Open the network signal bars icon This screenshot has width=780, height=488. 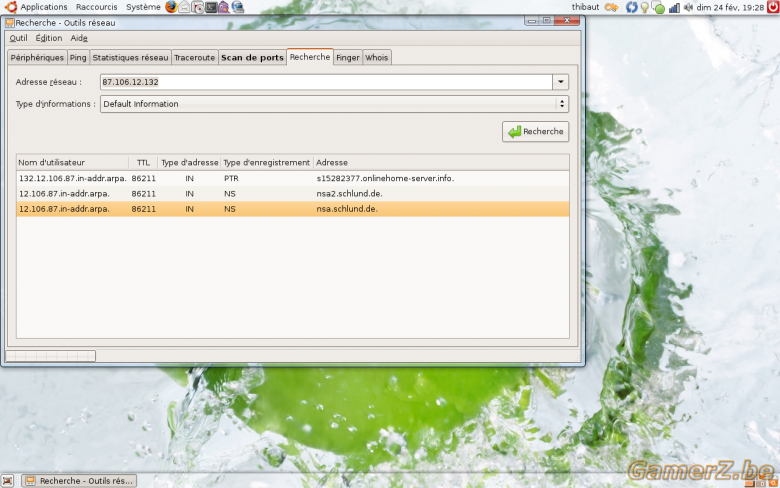(674, 7)
